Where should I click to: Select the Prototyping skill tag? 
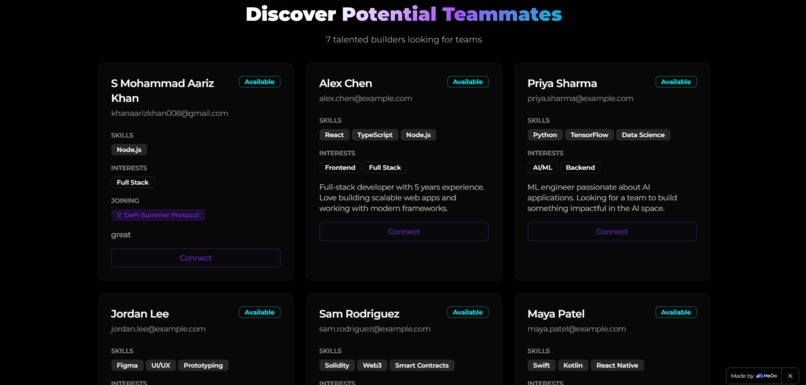[203, 365]
